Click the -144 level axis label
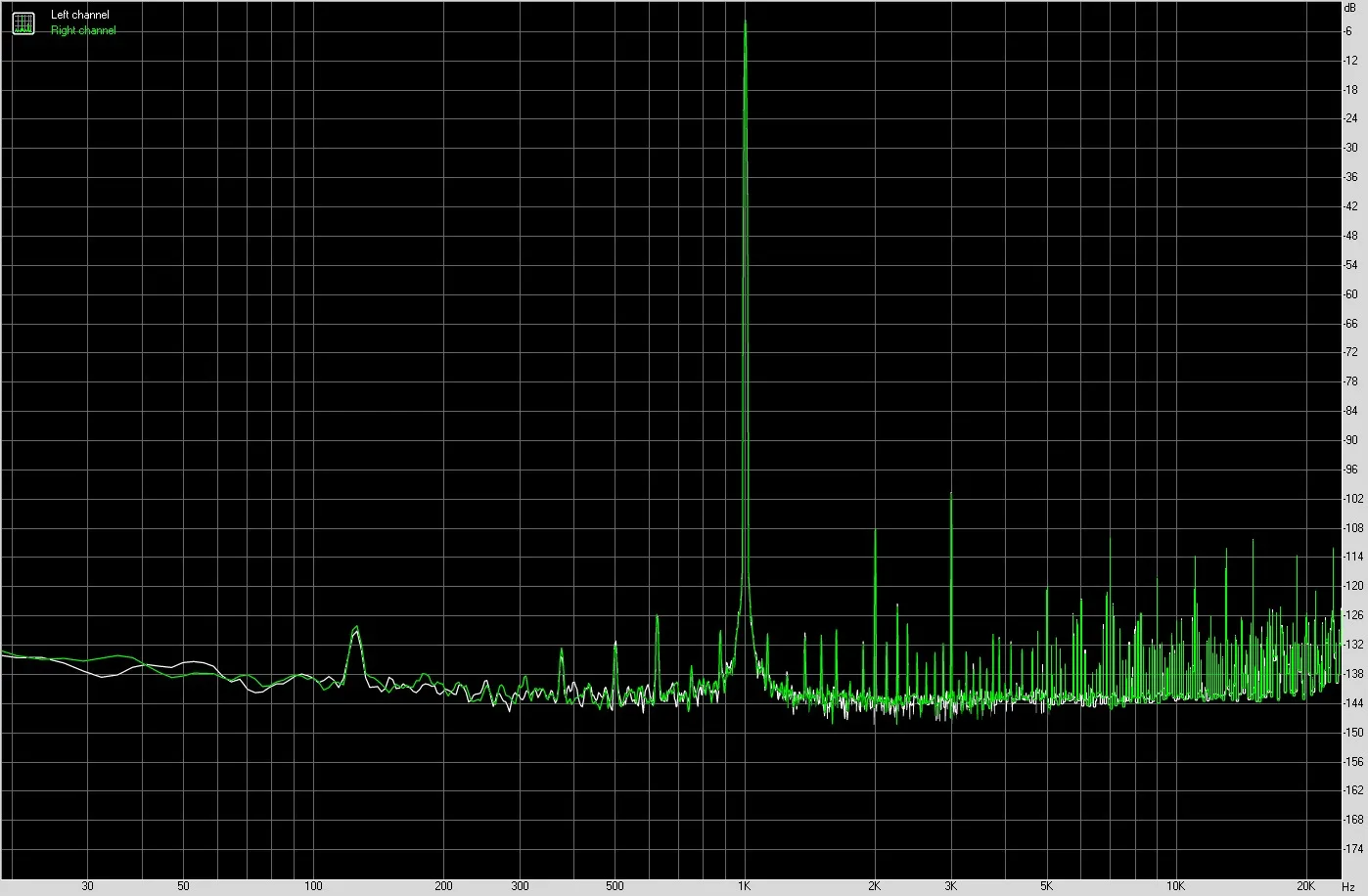Screen dimensions: 1368x896 (x=1354, y=703)
